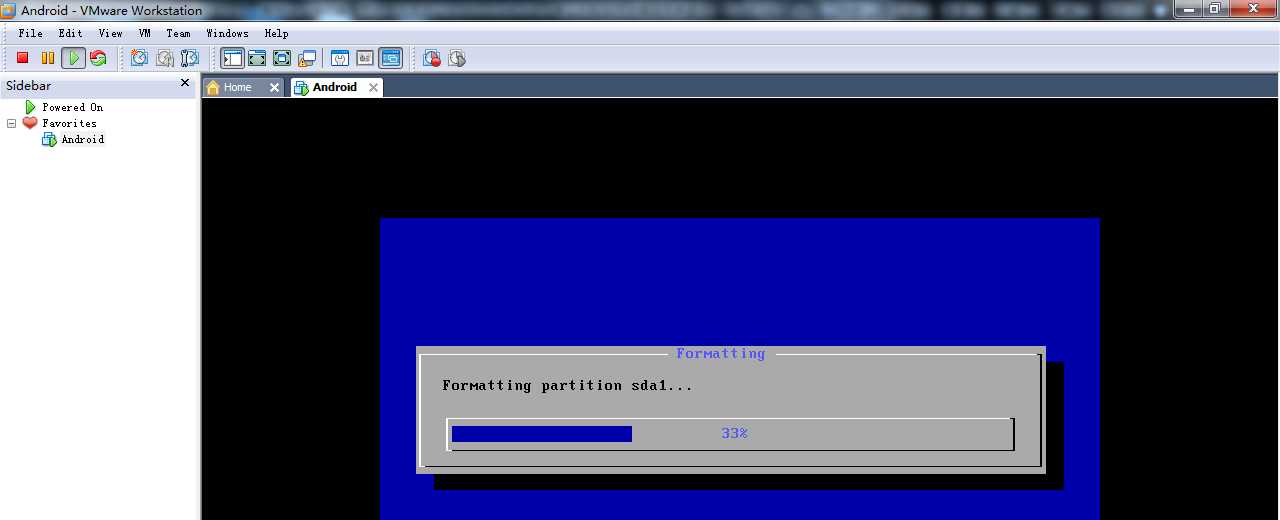Toggle the sidebar display toolbar icon
The height and width of the screenshot is (520, 1280).
click(x=232, y=58)
